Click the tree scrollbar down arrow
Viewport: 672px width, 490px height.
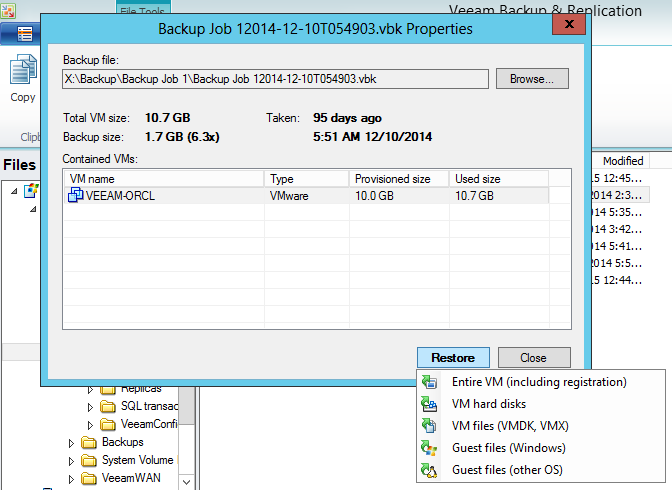[x=186, y=482]
